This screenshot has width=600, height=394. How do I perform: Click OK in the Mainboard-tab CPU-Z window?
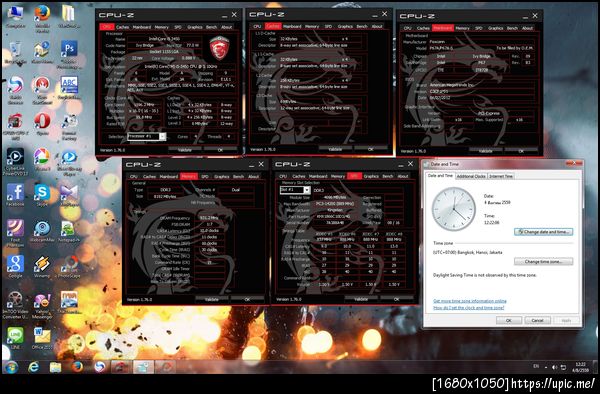521,151
